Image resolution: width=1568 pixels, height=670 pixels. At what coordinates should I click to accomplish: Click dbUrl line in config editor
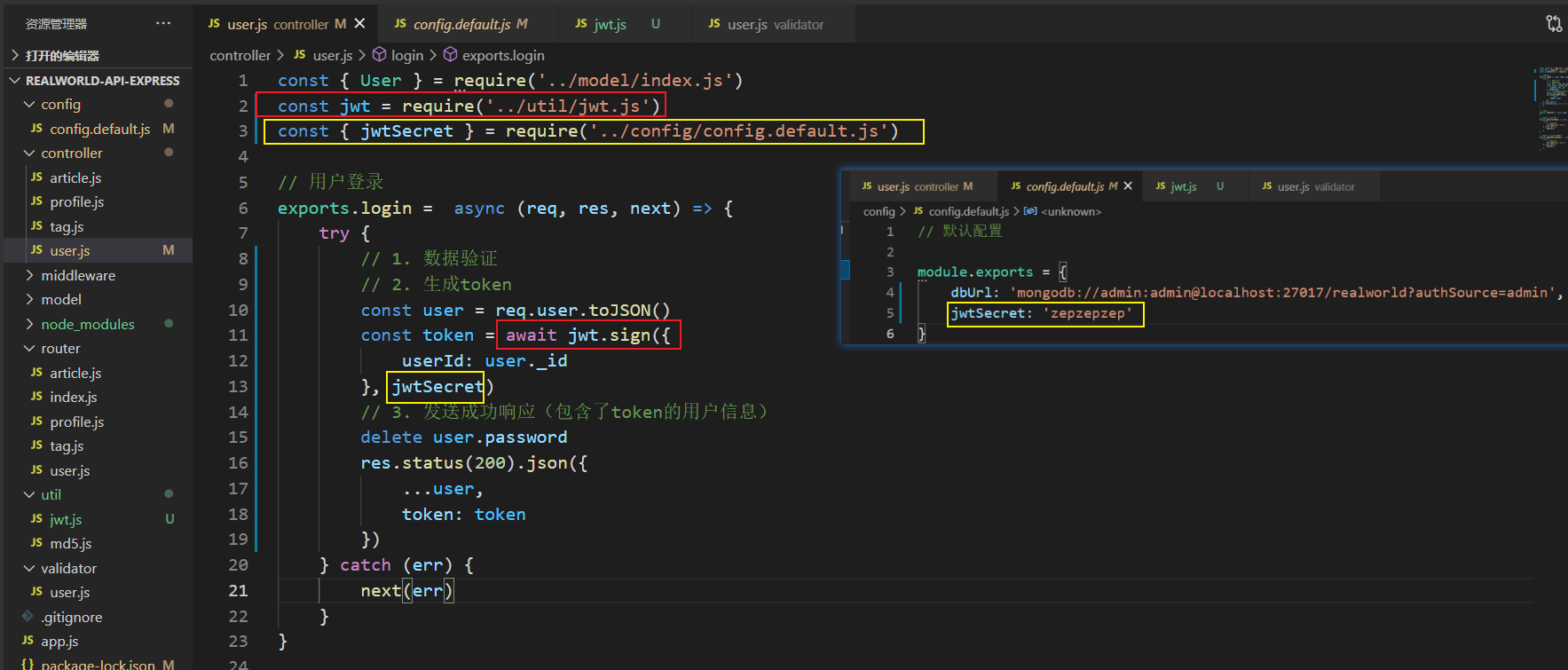[1256, 293]
